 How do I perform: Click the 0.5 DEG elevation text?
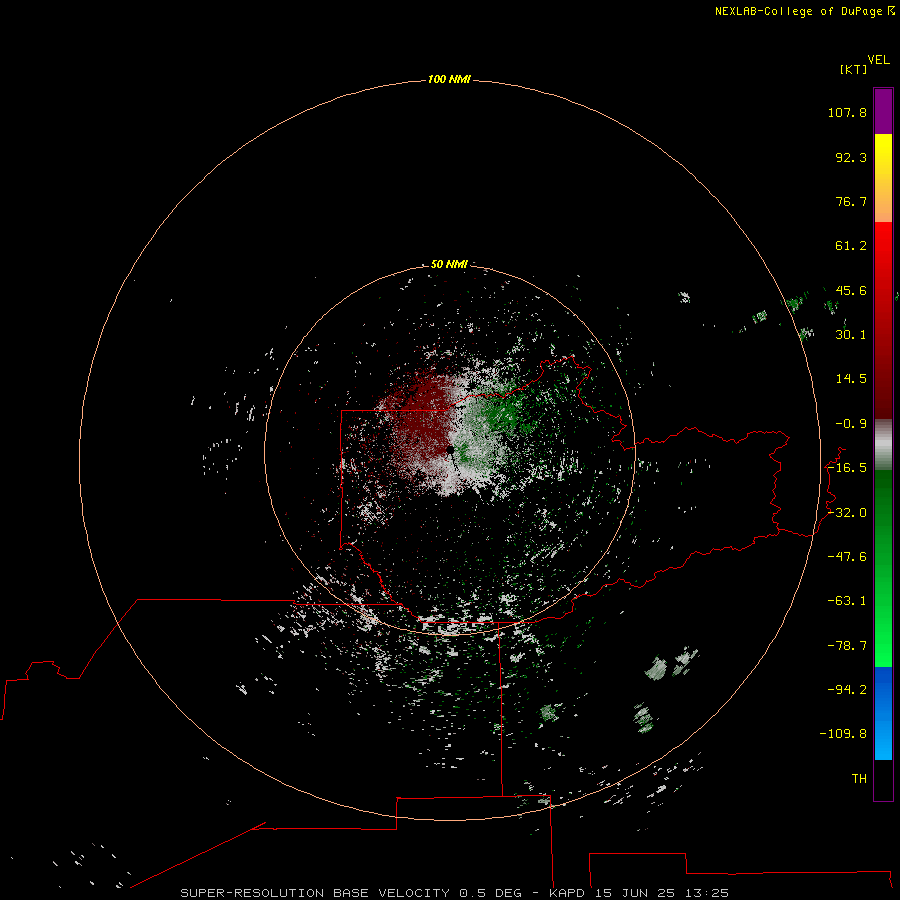click(490, 893)
